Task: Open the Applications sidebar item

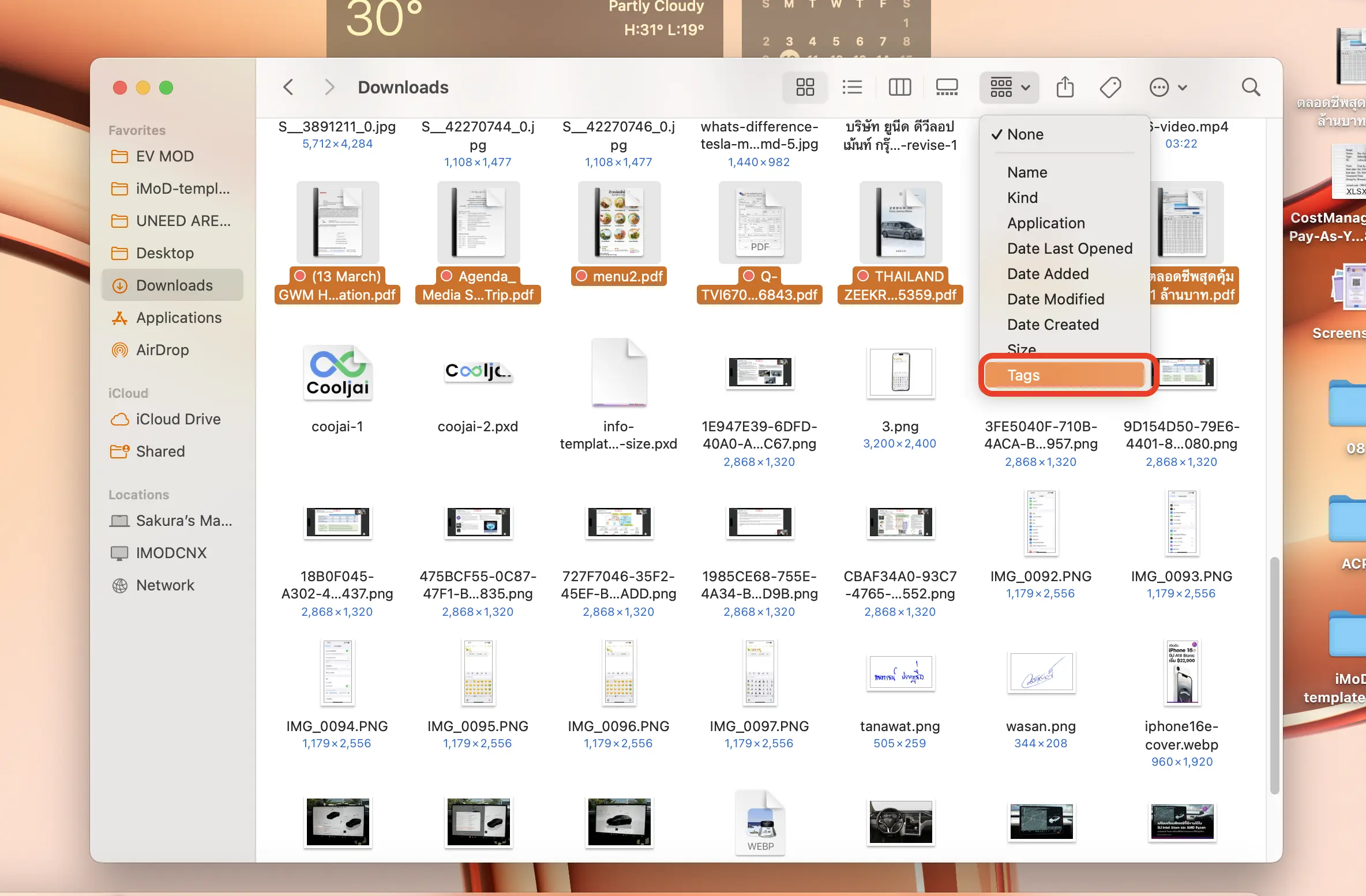Action: pyautogui.click(x=178, y=318)
